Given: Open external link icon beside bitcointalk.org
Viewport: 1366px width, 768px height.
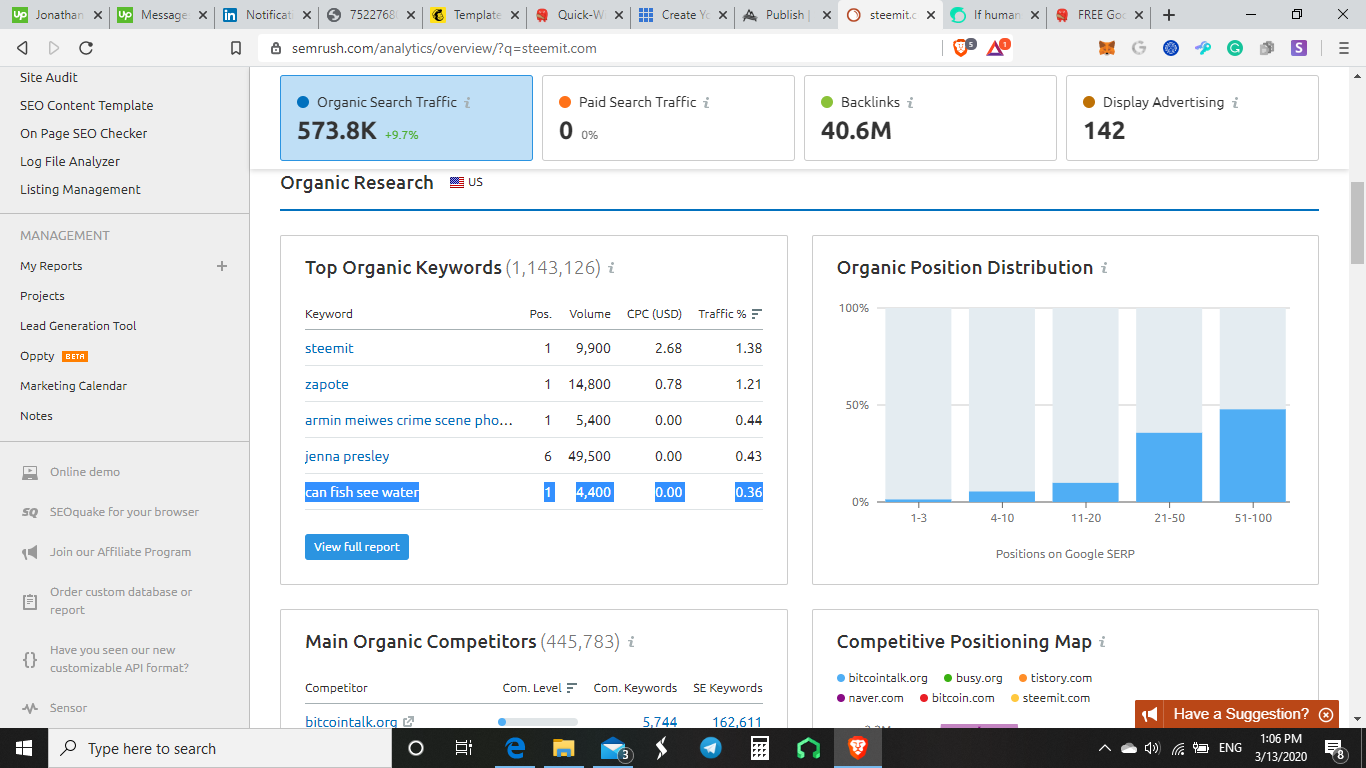Looking at the screenshot, I should tap(408, 722).
